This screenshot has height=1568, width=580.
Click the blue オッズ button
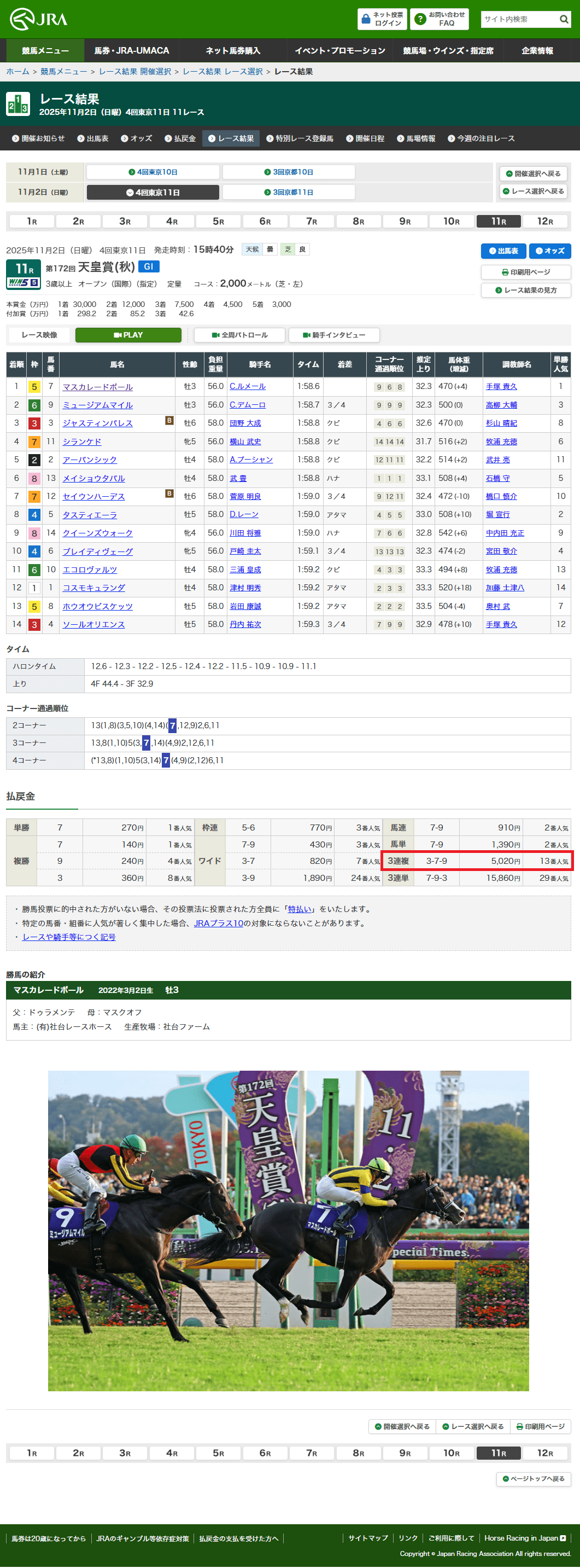[549, 251]
